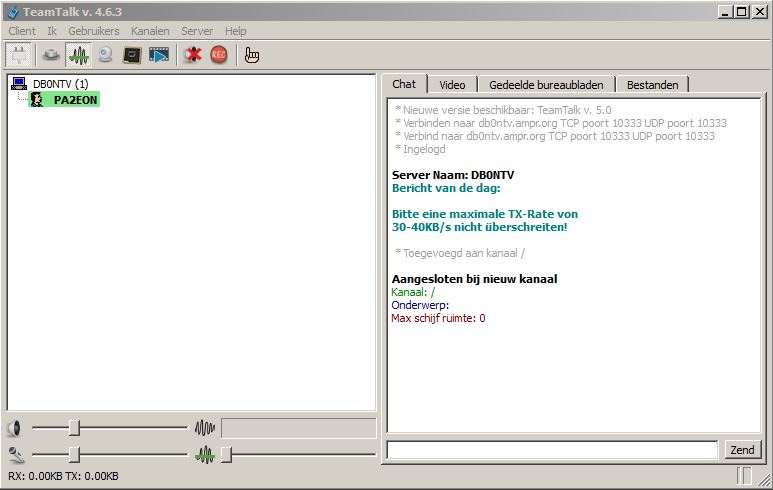Open the Help menu
Viewport: 773px width, 490px height.
(x=236, y=31)
